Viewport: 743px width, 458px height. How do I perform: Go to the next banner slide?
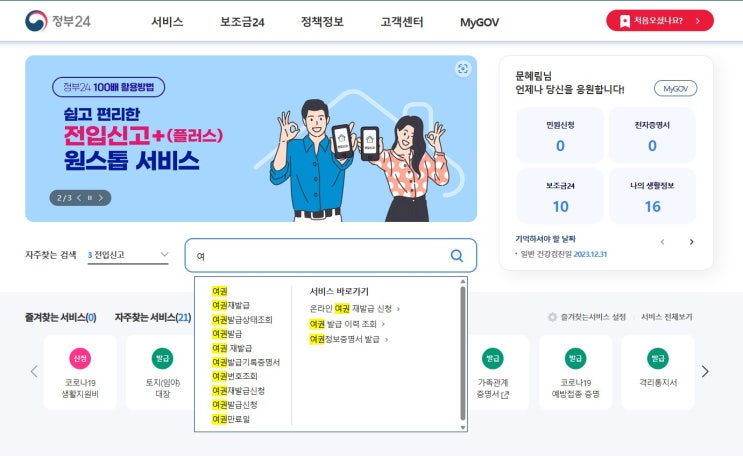100,198
